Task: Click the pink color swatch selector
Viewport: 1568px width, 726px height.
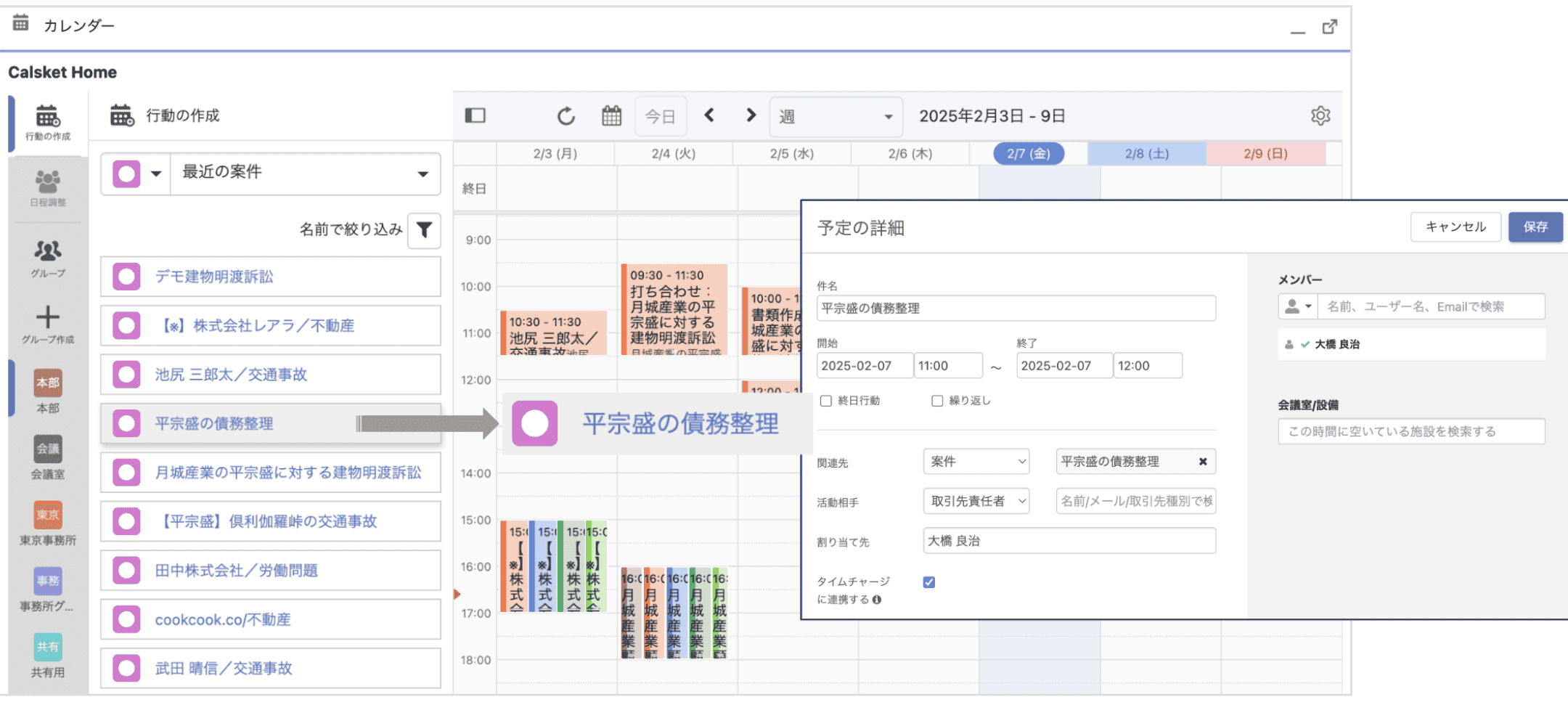Action: coord(135,174)
